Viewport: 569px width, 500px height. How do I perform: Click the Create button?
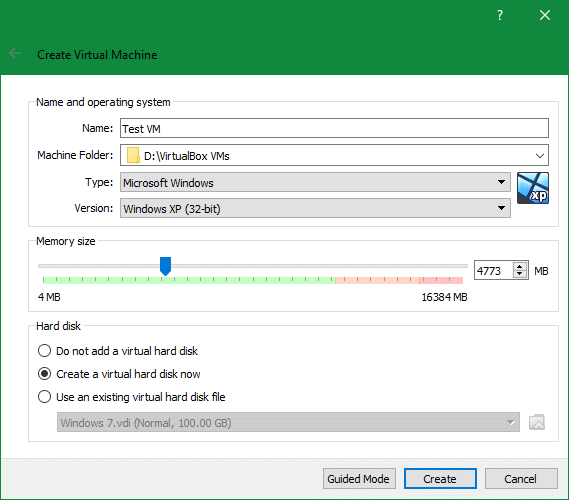click(440, 479)
